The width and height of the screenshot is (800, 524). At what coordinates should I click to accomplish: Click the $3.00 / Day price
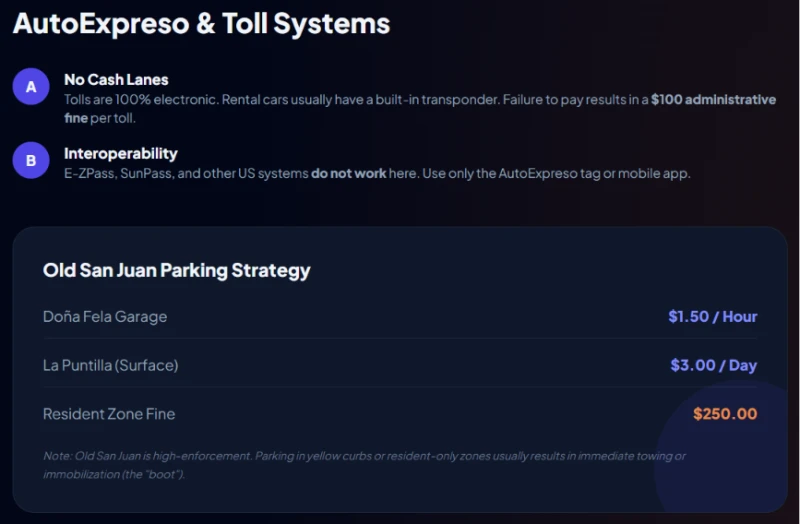pos(714,365)
